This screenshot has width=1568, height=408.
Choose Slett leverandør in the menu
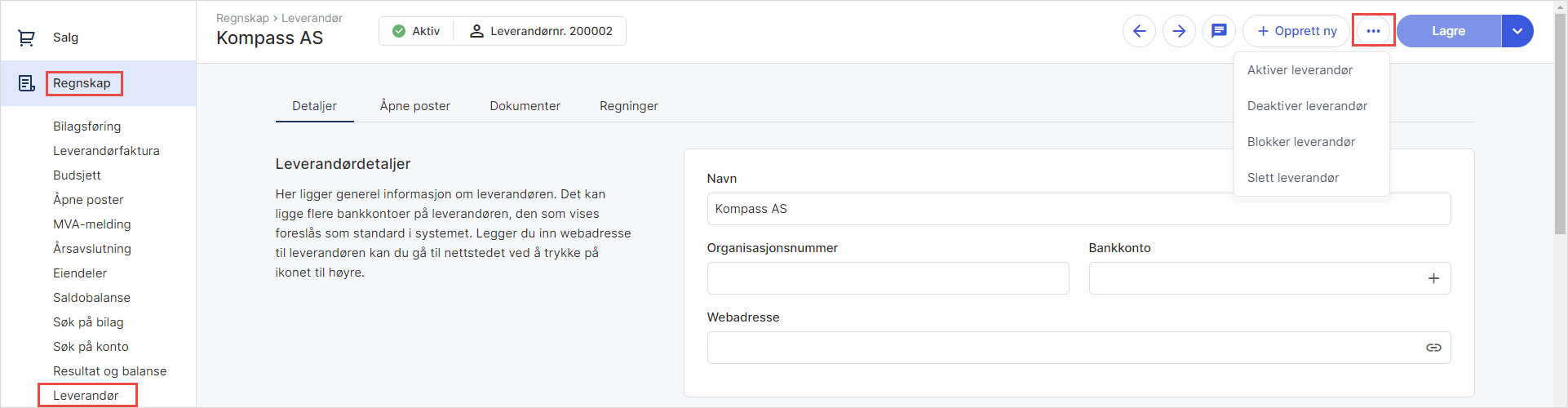coord(1293,178)
